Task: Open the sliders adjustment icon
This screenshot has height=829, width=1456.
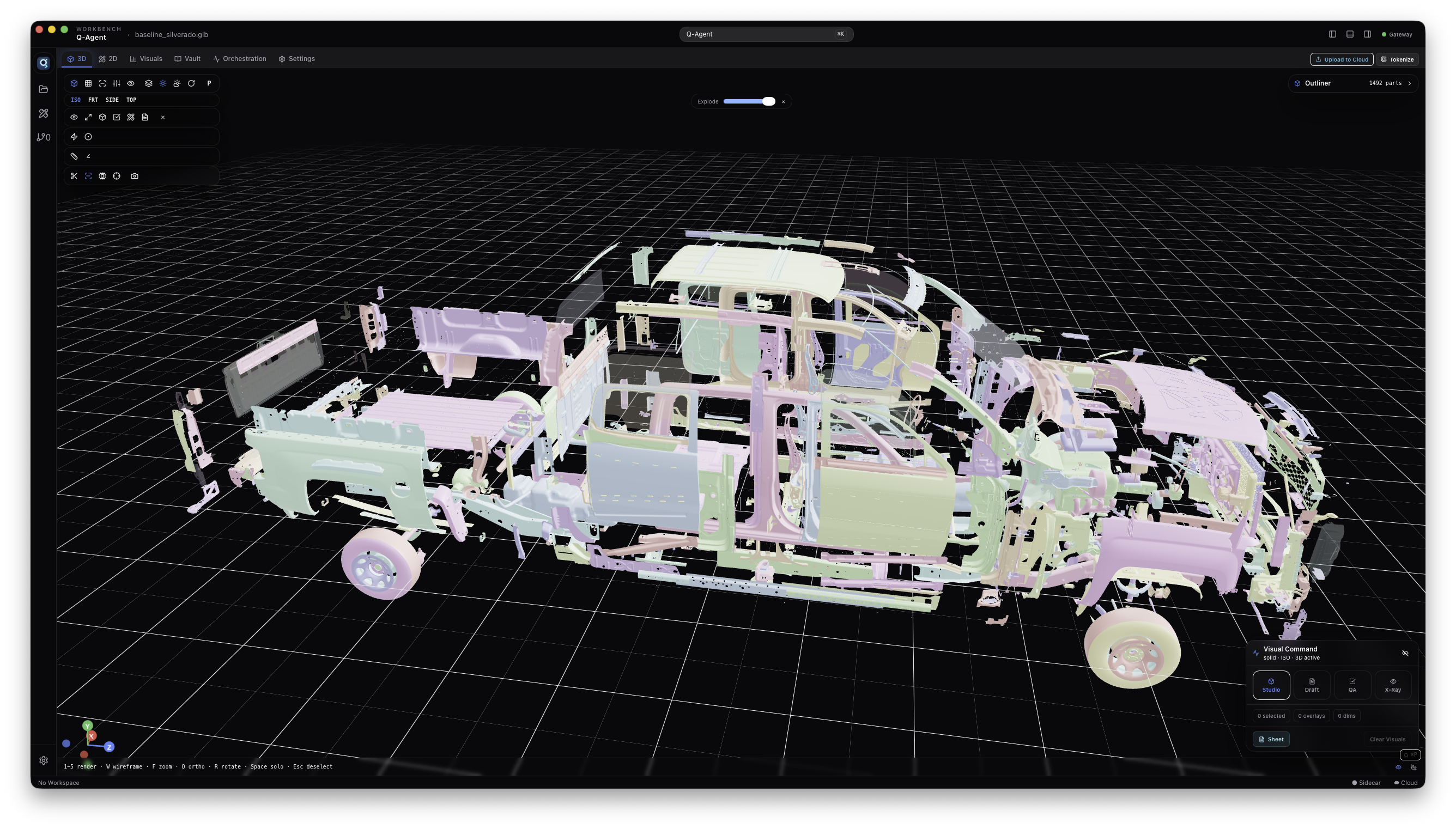Action: (117, 83)
